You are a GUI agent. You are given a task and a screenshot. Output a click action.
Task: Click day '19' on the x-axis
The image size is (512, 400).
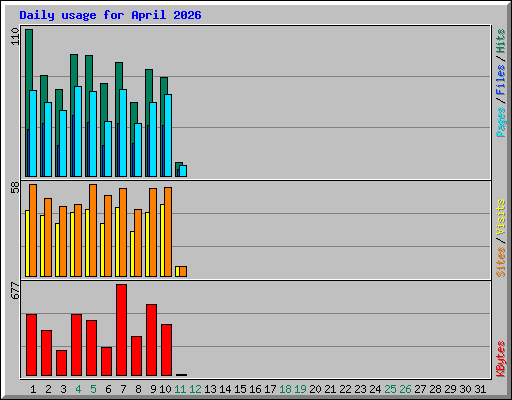pyautogui.click(x=300, y=389)
